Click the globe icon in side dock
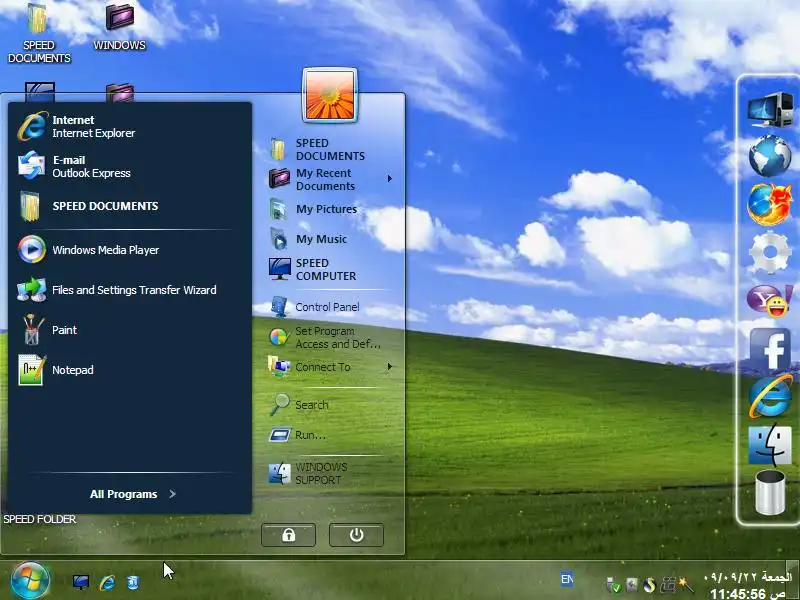The image size is (800, 600). point(770,156)
